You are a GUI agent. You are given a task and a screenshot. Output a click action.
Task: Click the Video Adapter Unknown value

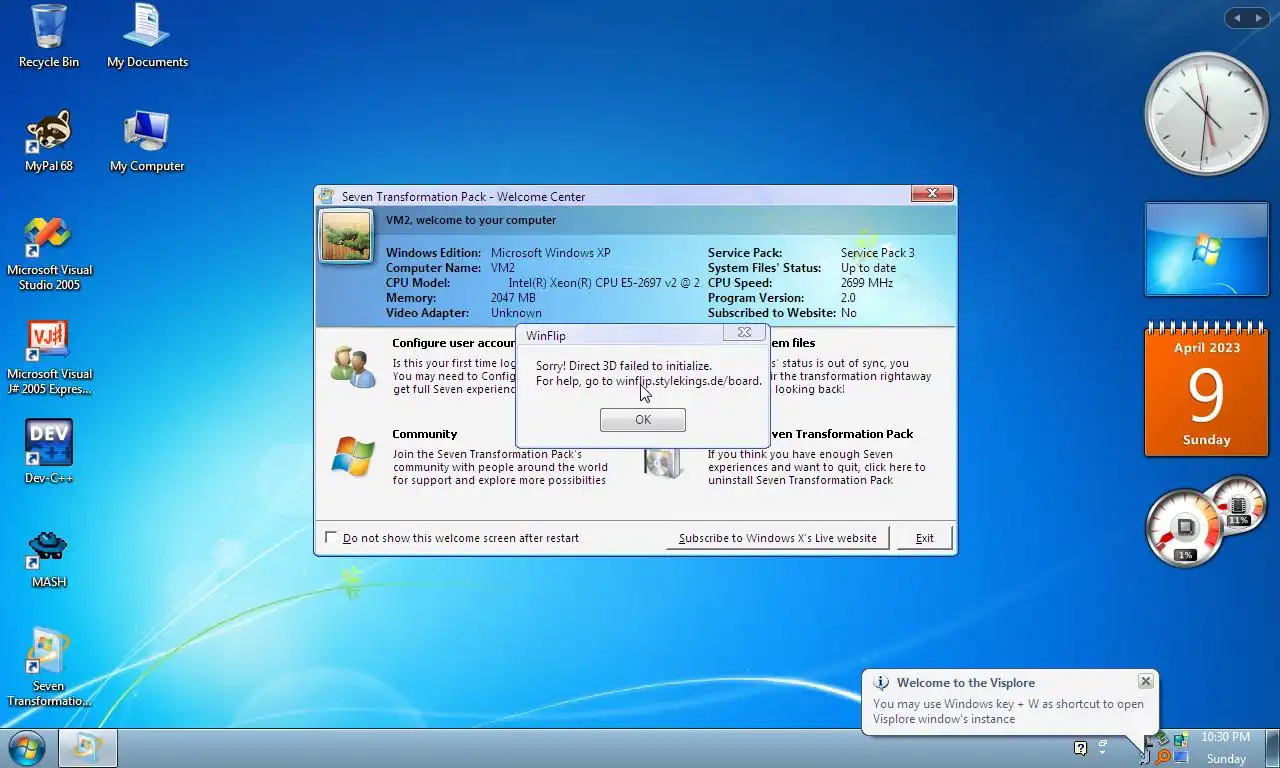[x=516, y=313]
